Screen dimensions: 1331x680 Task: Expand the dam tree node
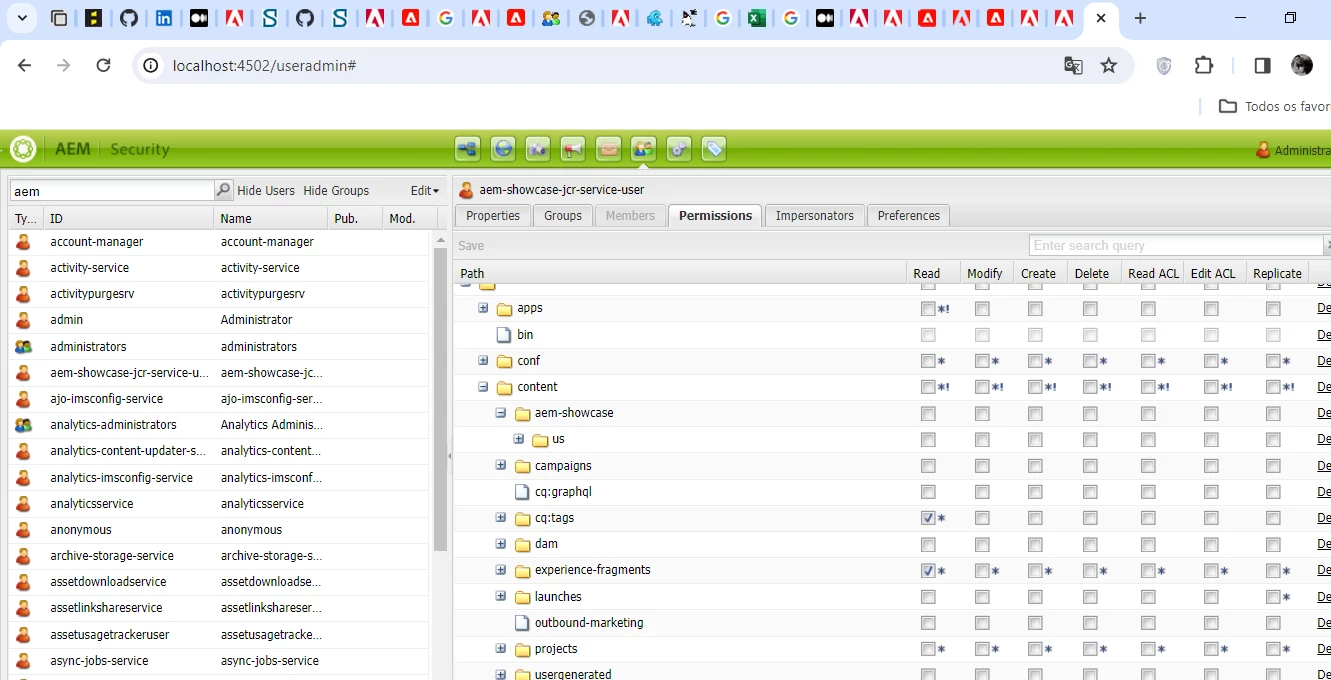click(x=501, y=544)
